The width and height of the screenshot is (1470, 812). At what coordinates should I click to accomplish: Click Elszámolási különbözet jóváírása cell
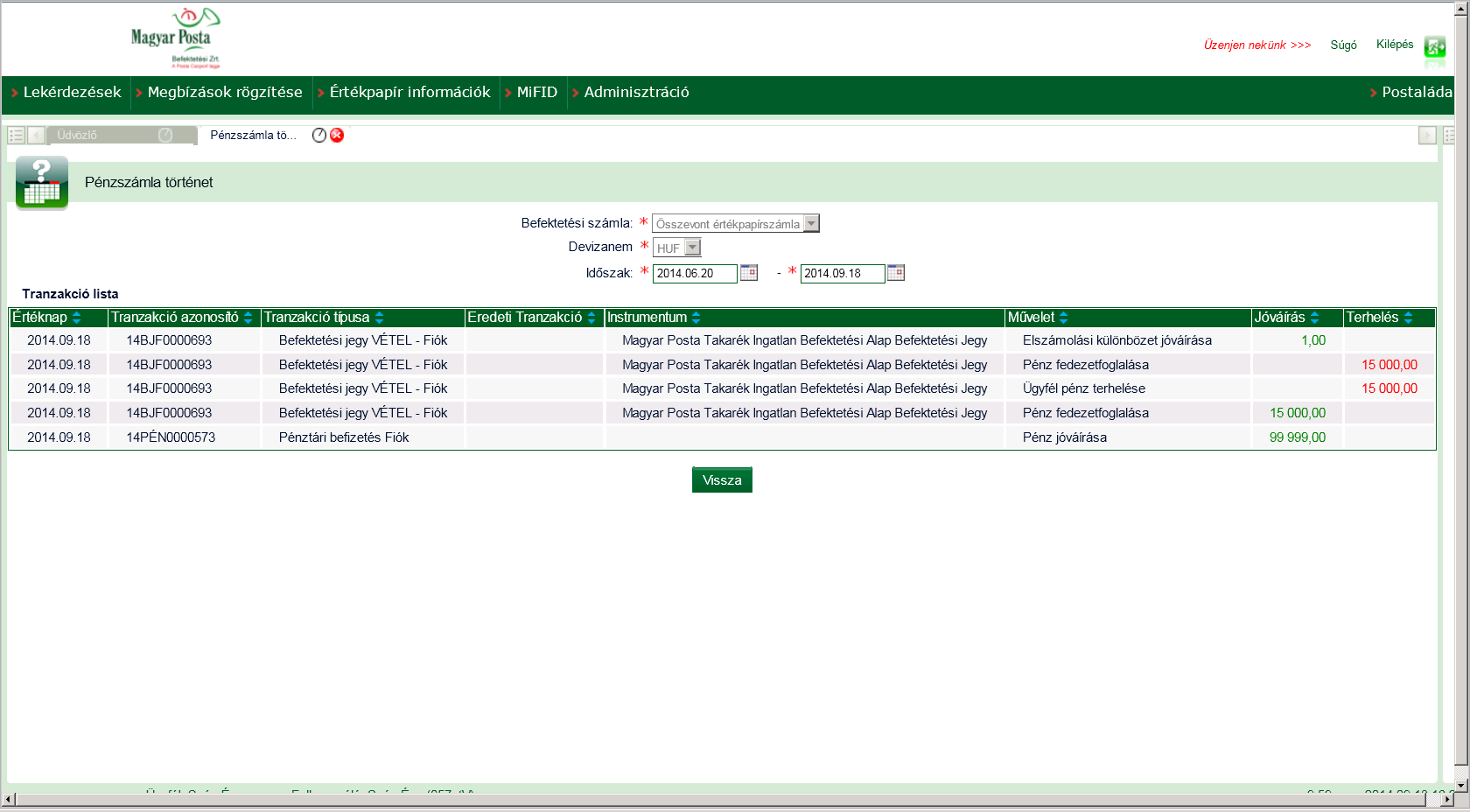(1117, 340)
